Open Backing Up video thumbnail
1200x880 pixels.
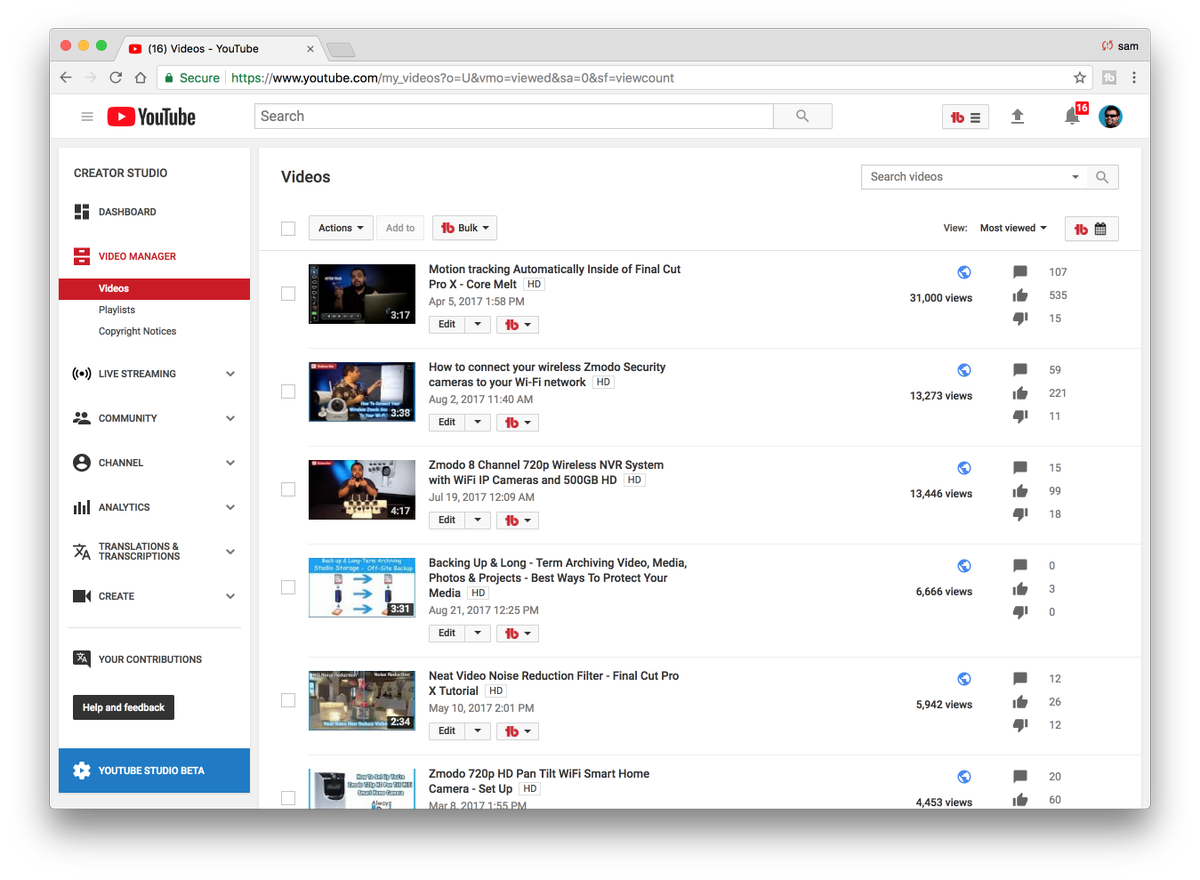[362, 587]
